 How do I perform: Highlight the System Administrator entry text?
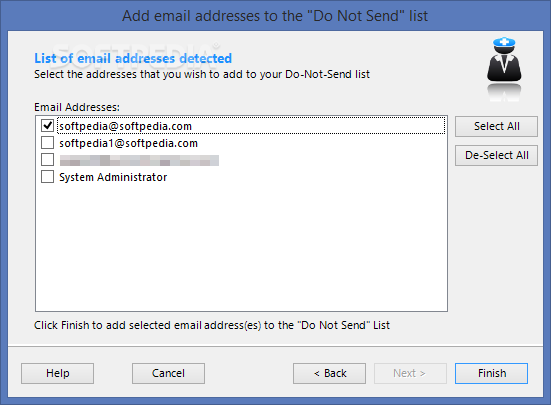click(x=113, y=177)
